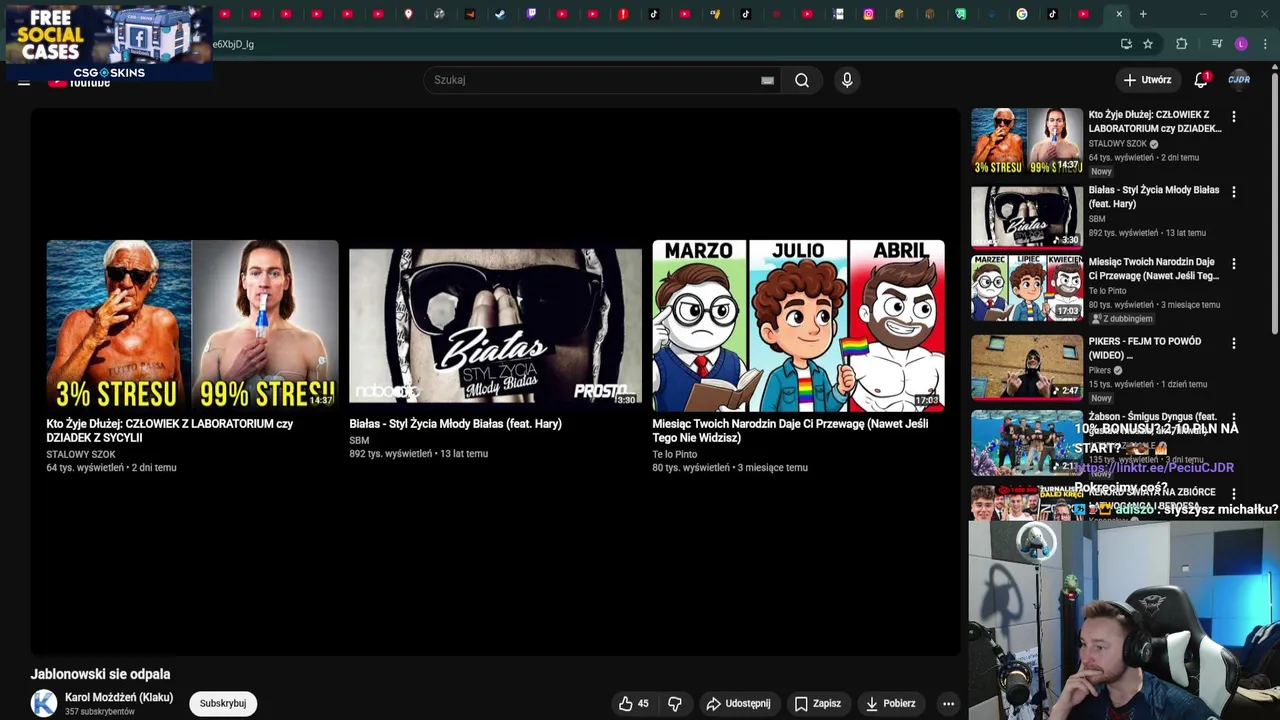Viewport: 1280px width, 720px height.
Task: Start voice search with microphone icon
Action: 847,80
